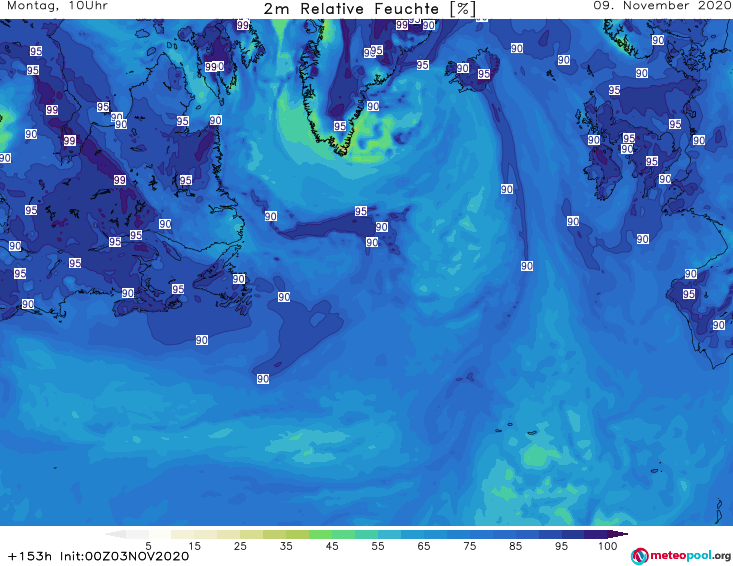Pick the bright green swatch just before 45

tap(320, 534)
